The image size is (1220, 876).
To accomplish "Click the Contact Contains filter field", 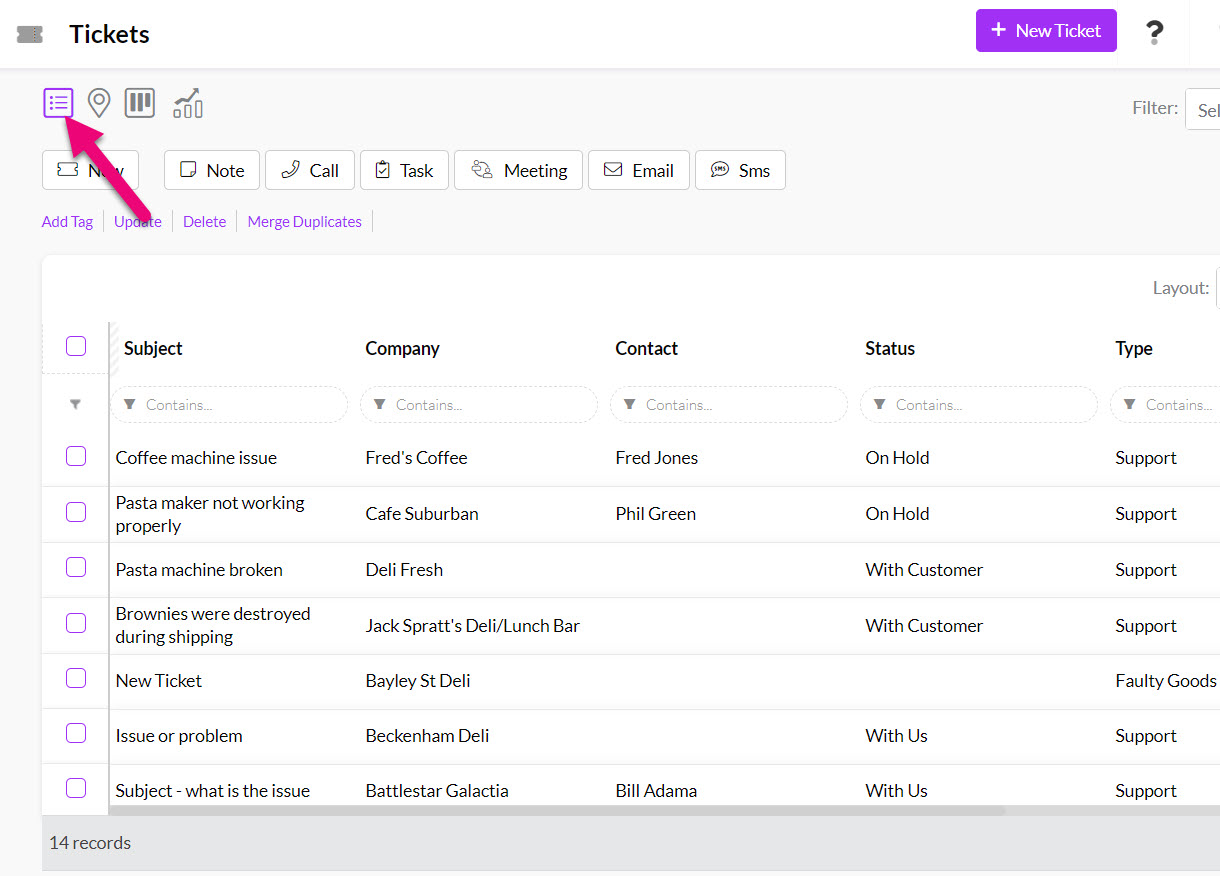I will pos(729,405).
